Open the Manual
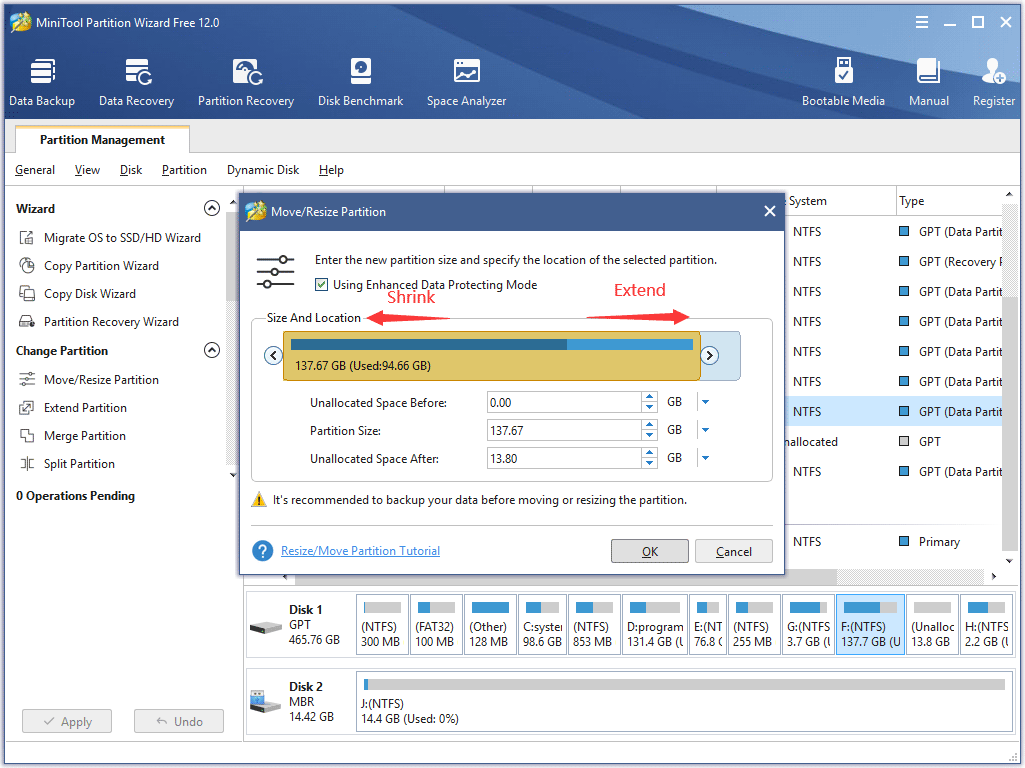The width and height of the screenshot is (1025, 768). pos(928,82)
